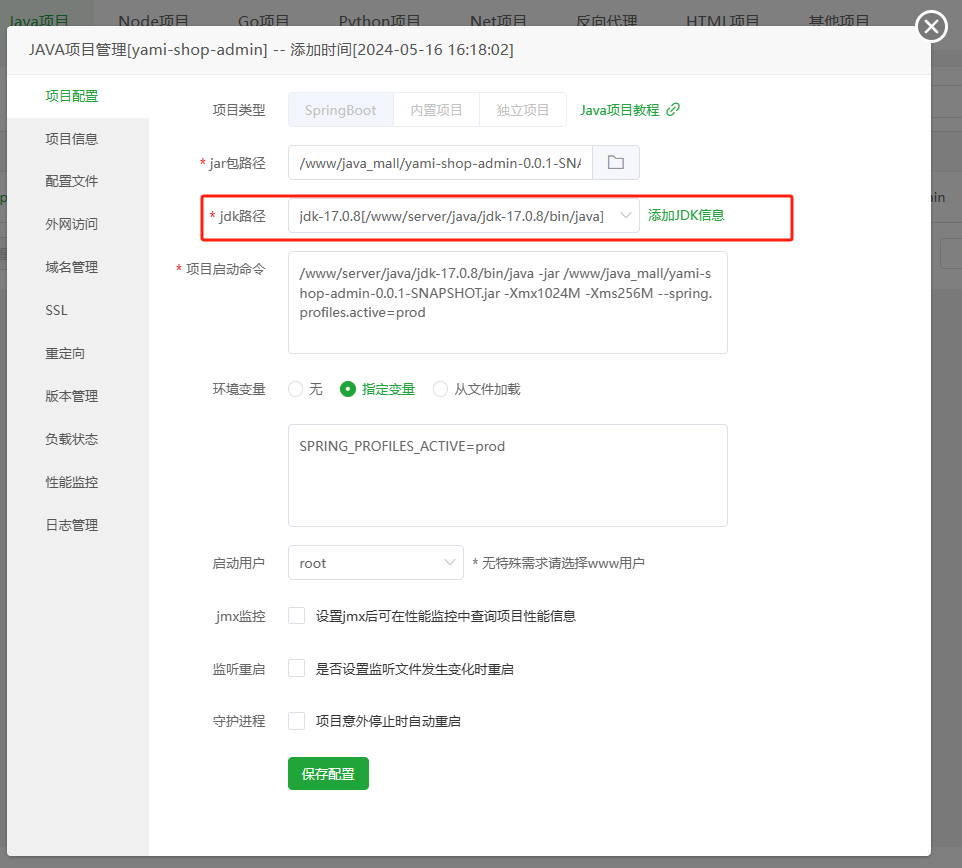Open 项目信息 in the sidebar
962x868 pixels.
72,139
